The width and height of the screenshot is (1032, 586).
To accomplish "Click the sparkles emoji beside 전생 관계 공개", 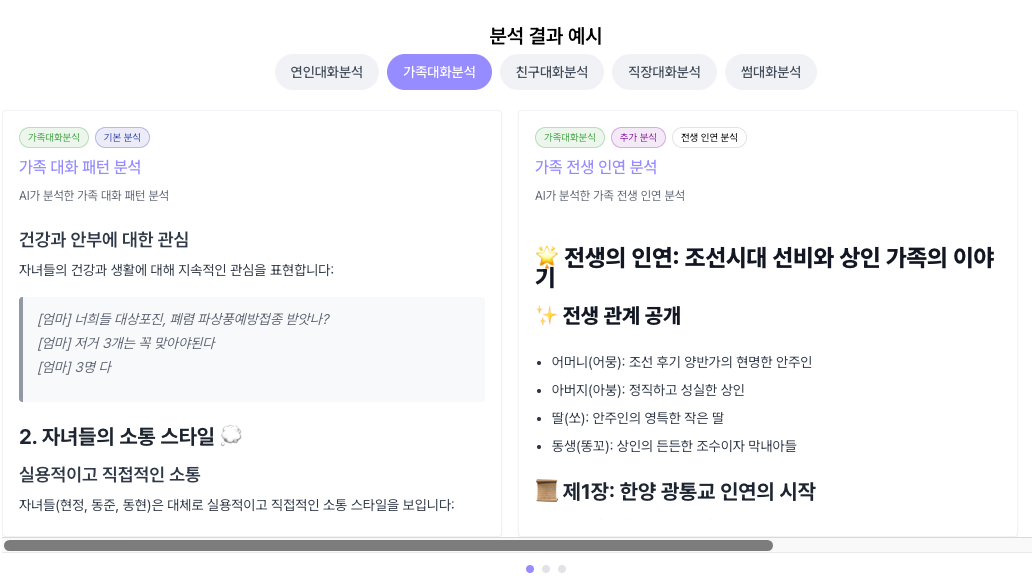I will (x=546, y=315).
